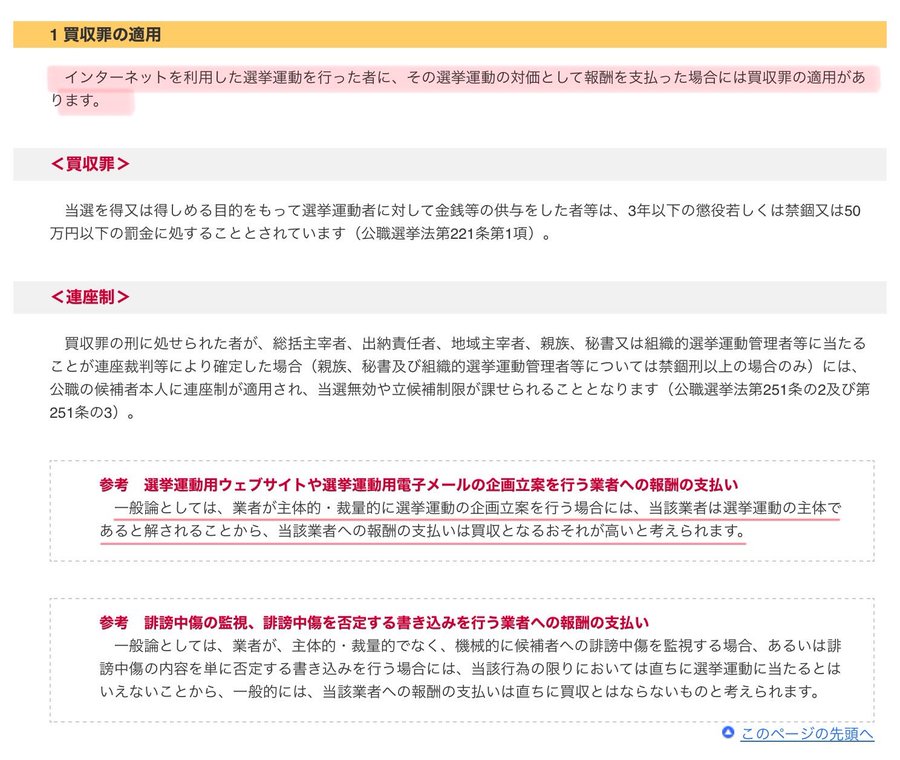Click the highlighted text 'ります。'

click(76, 100)
